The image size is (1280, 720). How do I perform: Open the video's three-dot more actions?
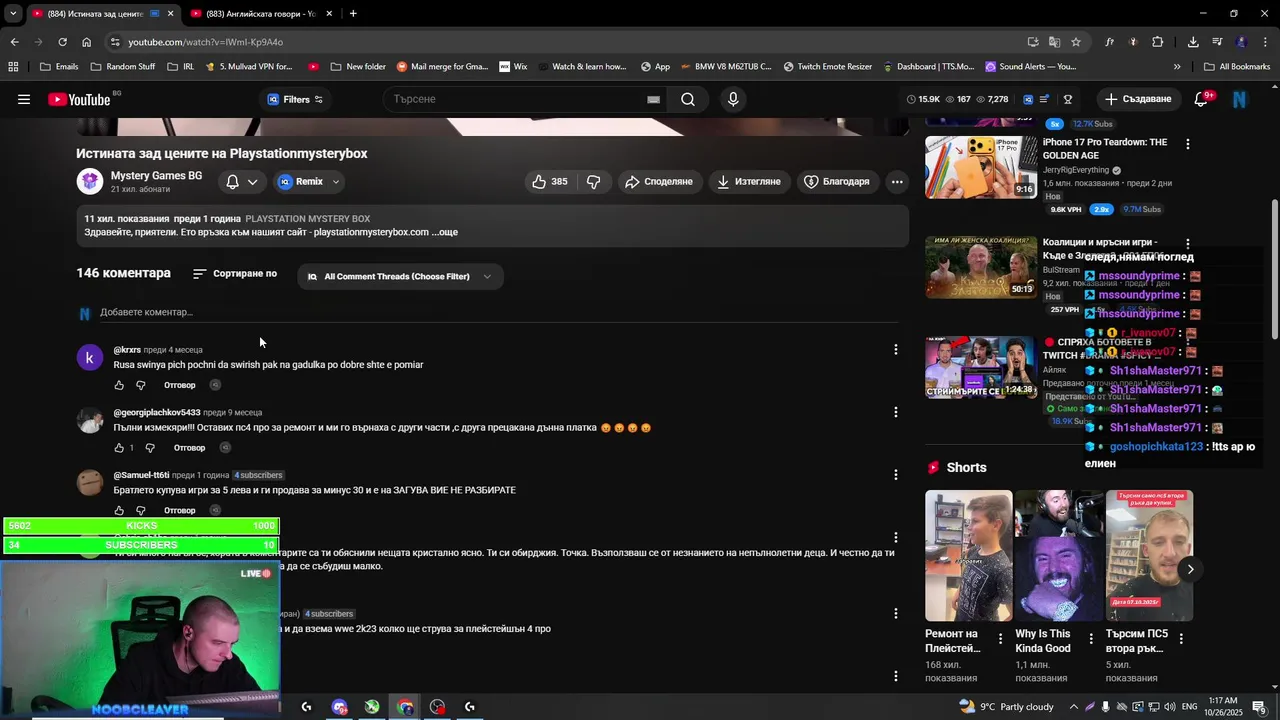pos(897,181)
